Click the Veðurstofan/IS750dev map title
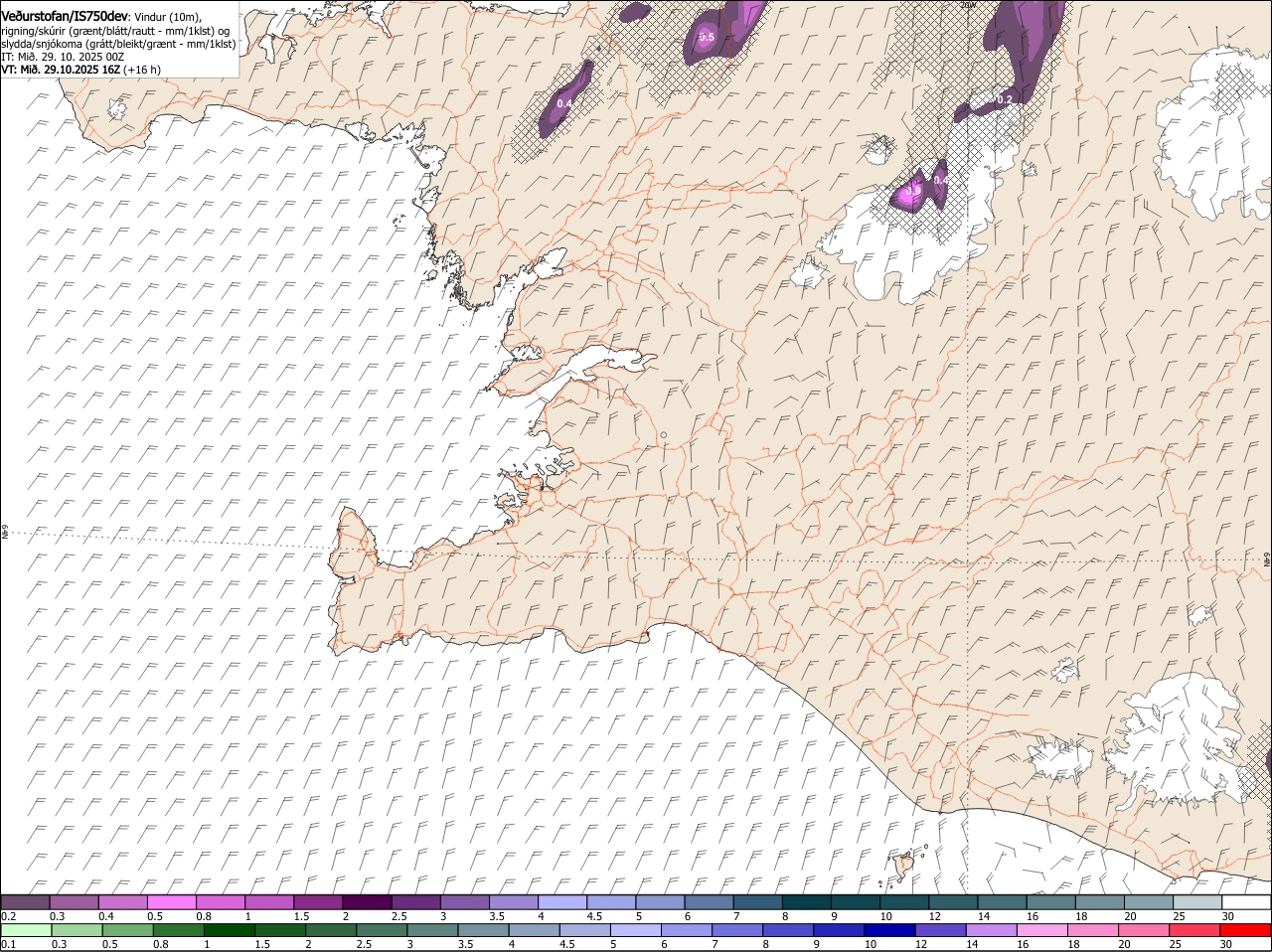 tap(65, 17)
